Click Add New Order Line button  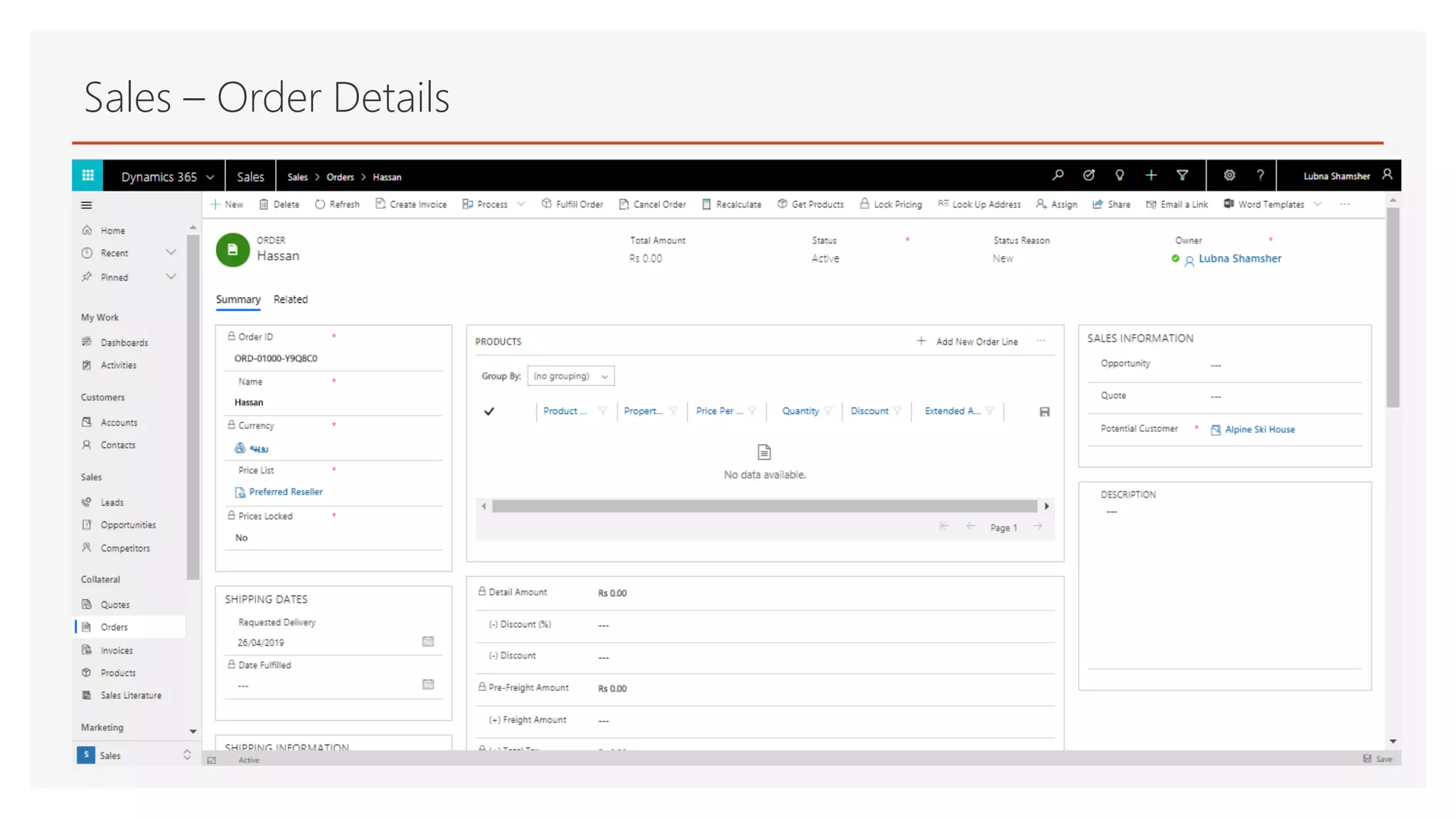click(968, 341)
